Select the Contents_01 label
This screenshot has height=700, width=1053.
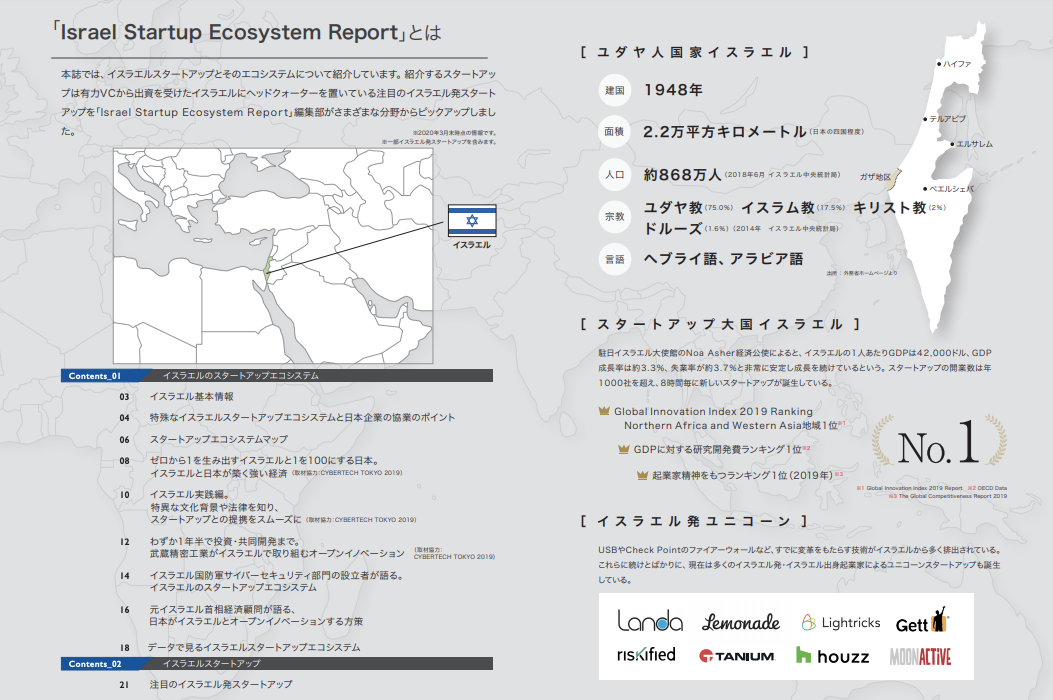pyautogui.click(x=95, y=376)
